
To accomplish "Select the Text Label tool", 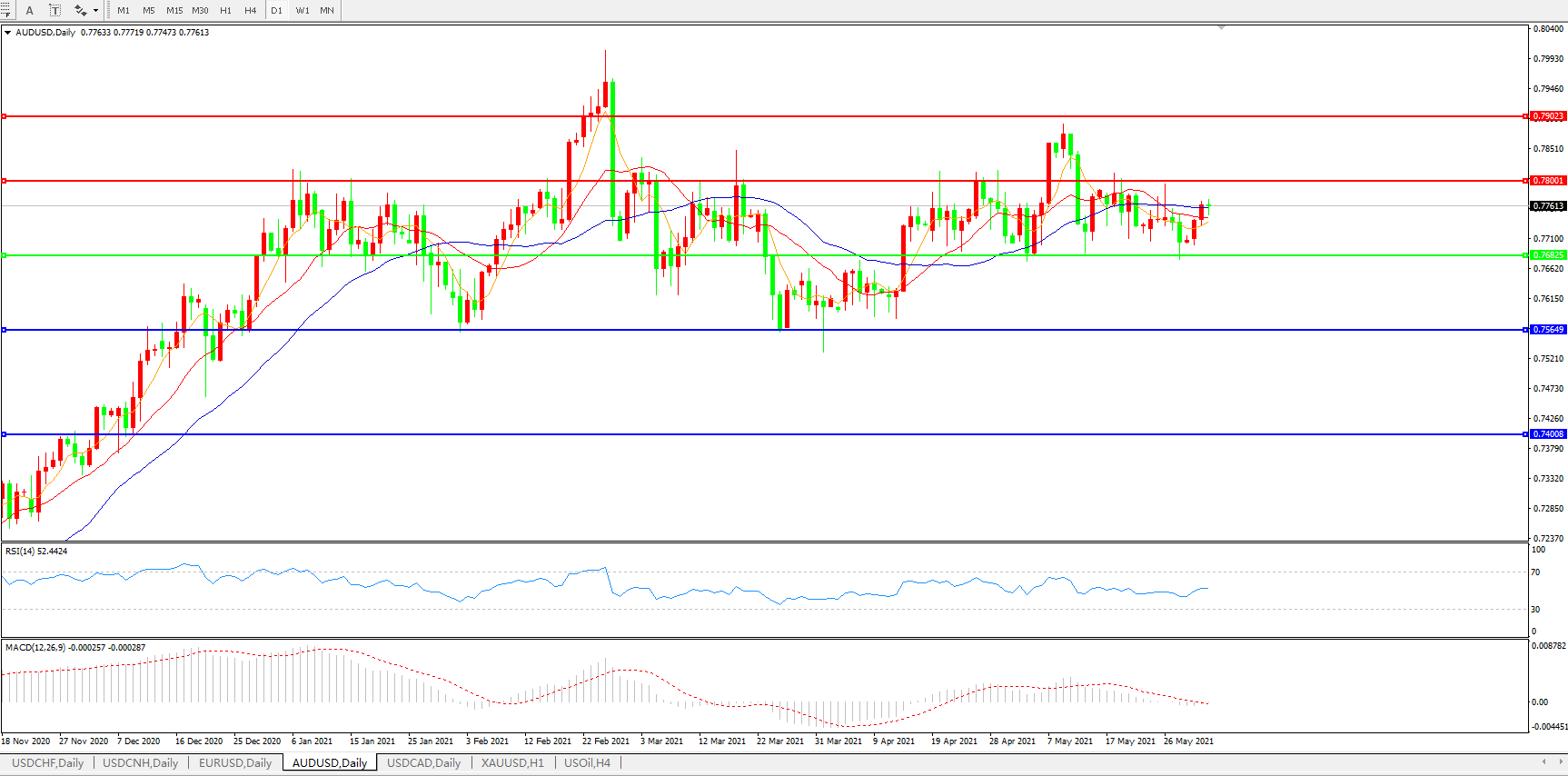I will click(55, 10).
